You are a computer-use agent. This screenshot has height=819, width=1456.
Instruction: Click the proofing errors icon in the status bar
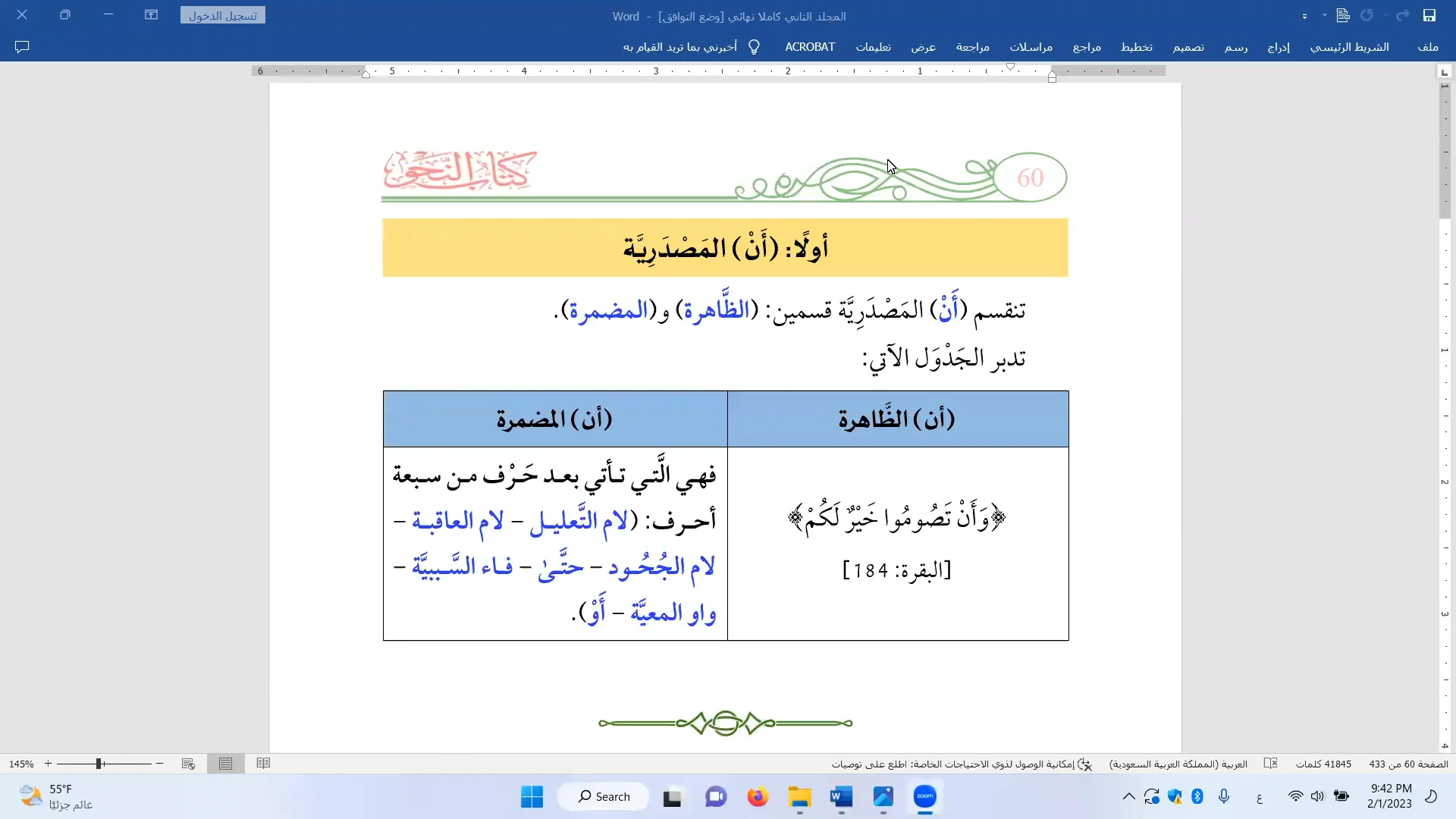click(1271, 764)
